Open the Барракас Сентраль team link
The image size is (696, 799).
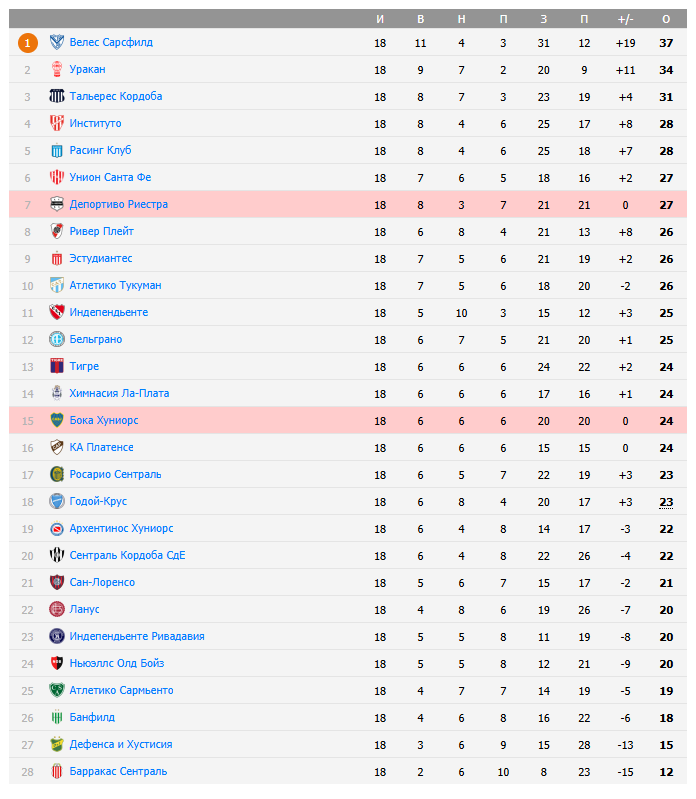[x=118, y=771]
